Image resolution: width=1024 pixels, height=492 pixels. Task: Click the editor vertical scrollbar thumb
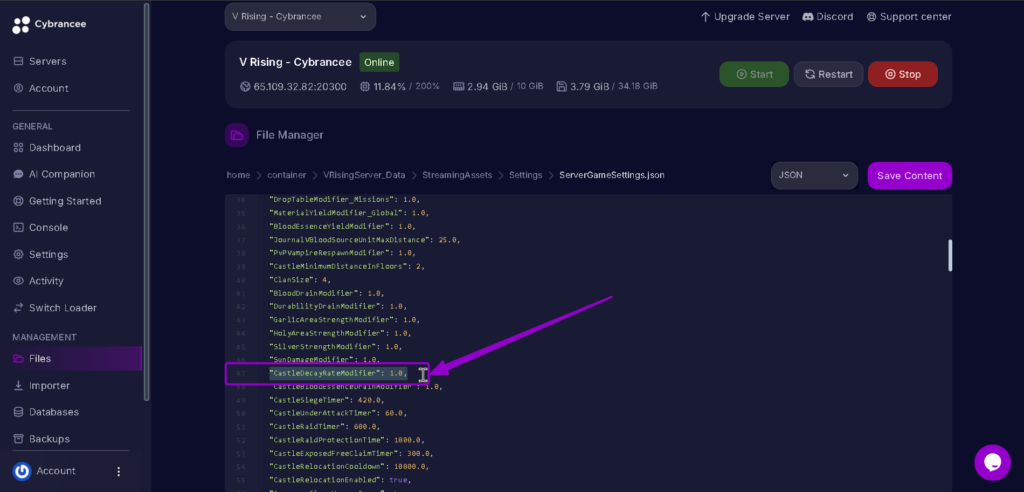tap(950, 255)
